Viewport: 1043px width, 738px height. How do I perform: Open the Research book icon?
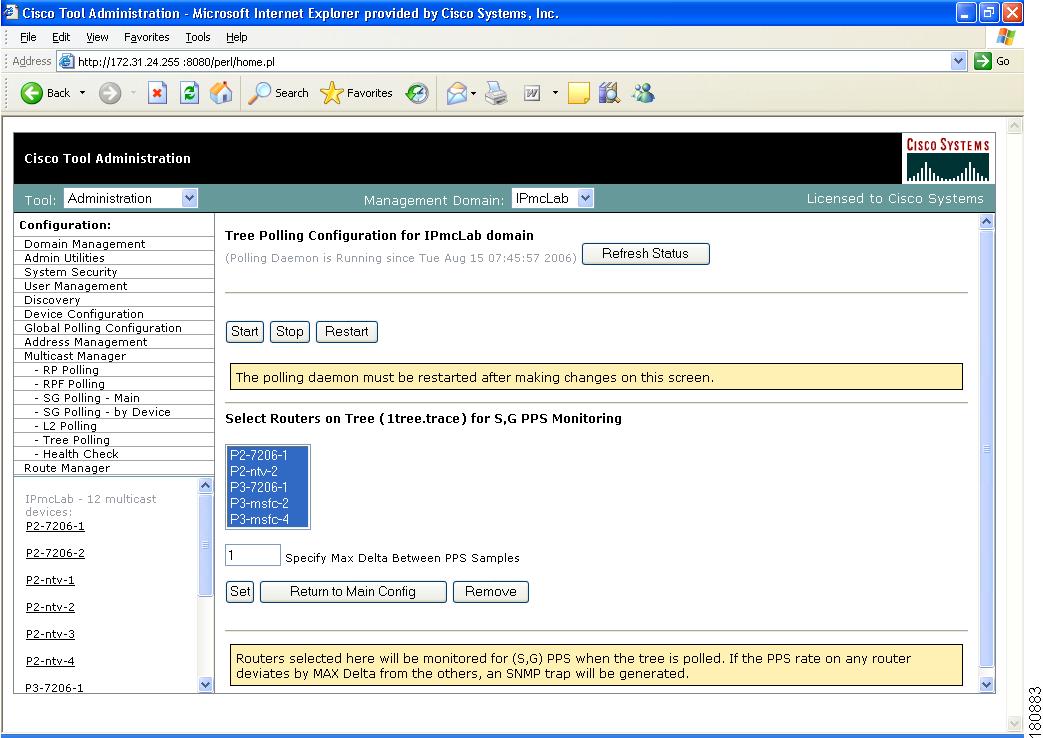609,93
